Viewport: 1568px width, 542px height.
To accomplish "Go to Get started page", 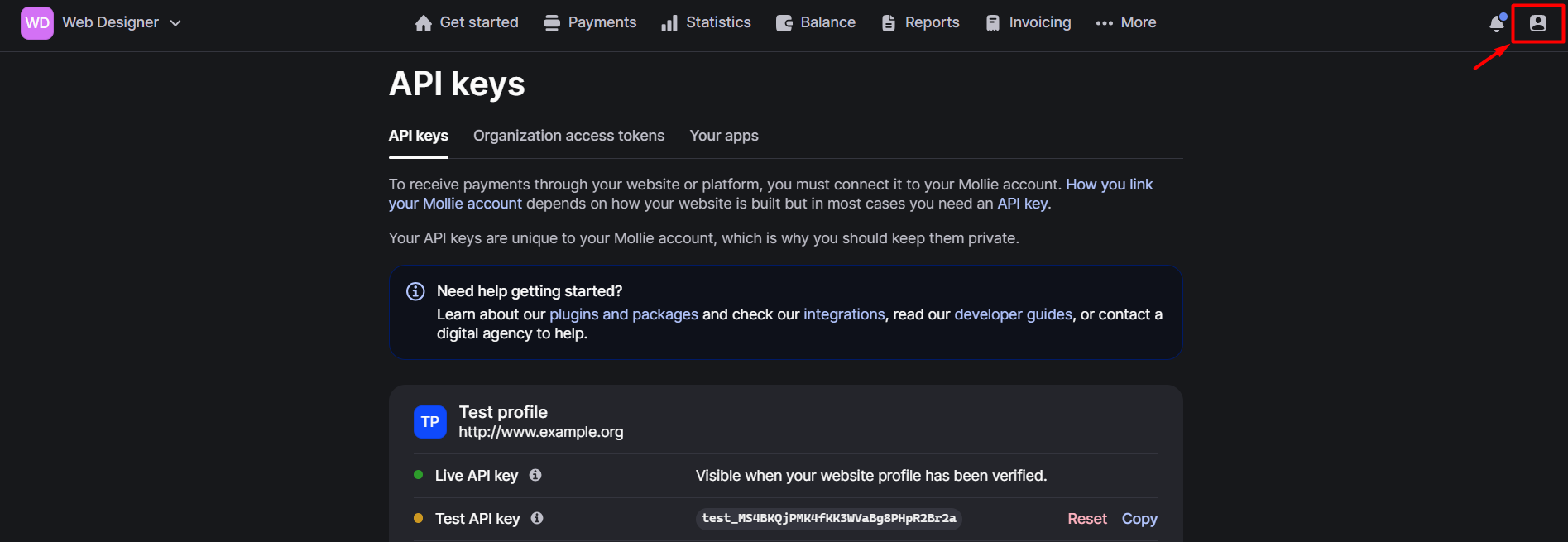I will pyautogui.click(x=467, y=23).
